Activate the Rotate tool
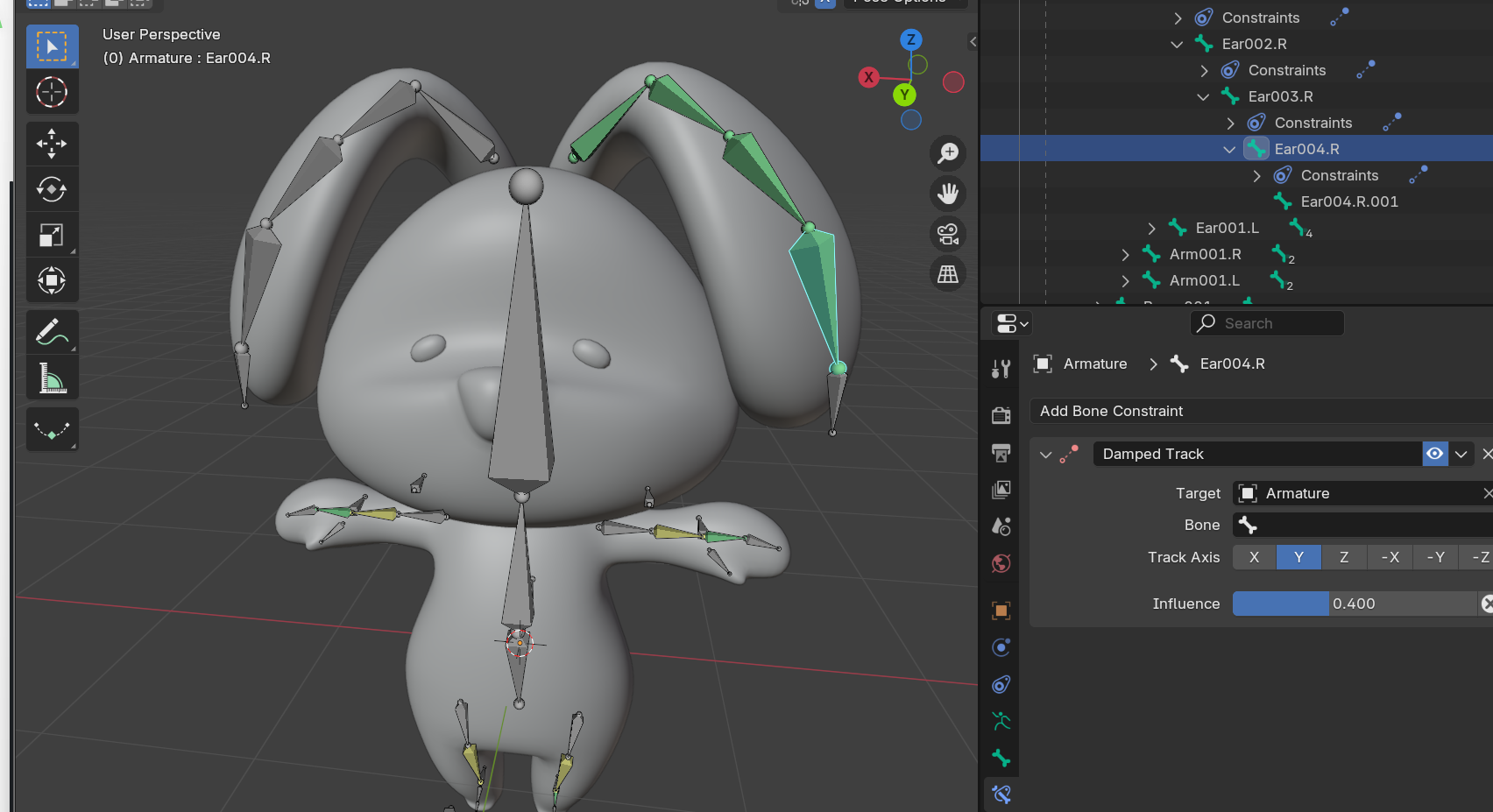The image size is (1493, 812). pos(52,189)
